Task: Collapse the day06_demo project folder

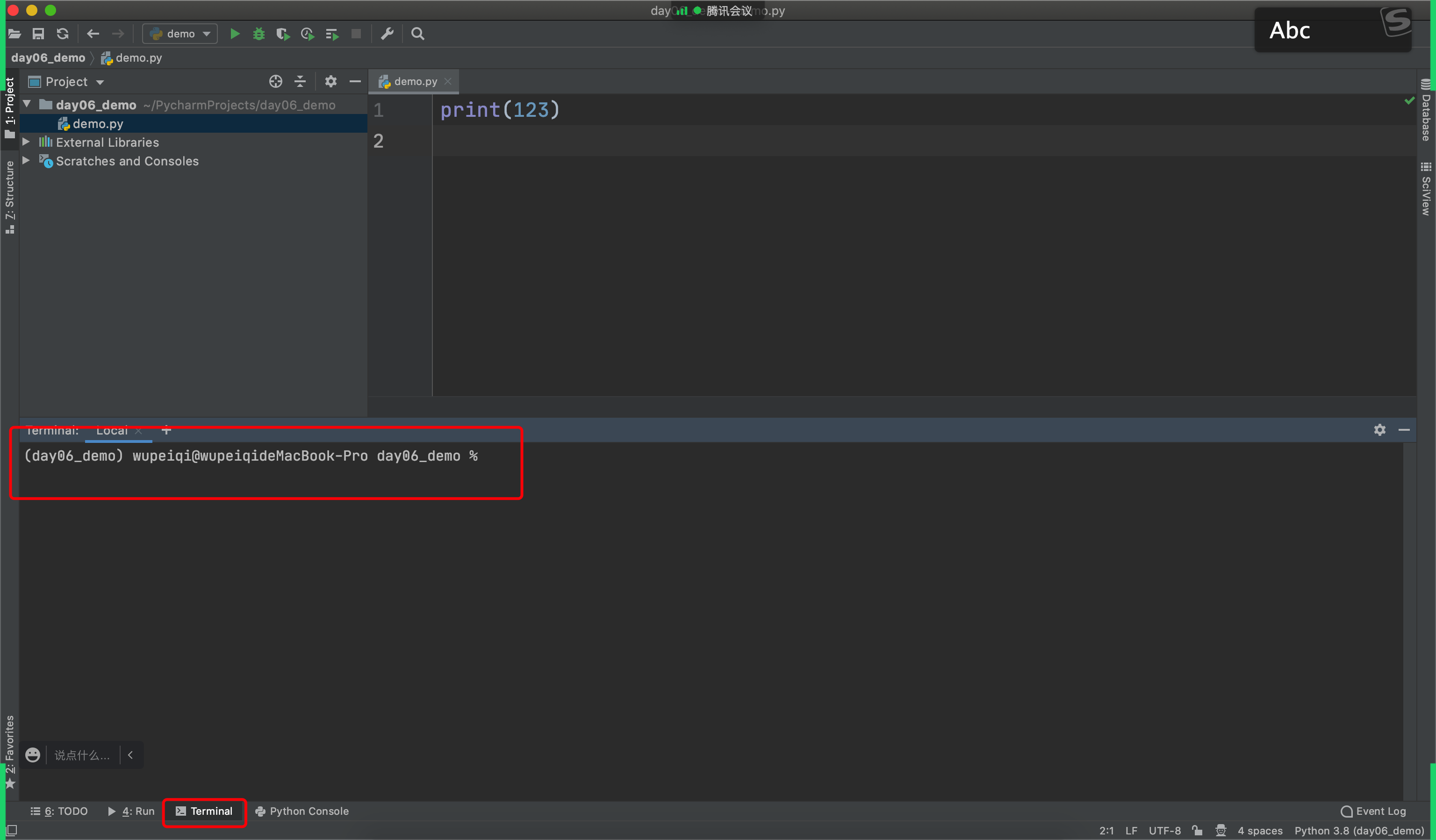Action: 27,104
